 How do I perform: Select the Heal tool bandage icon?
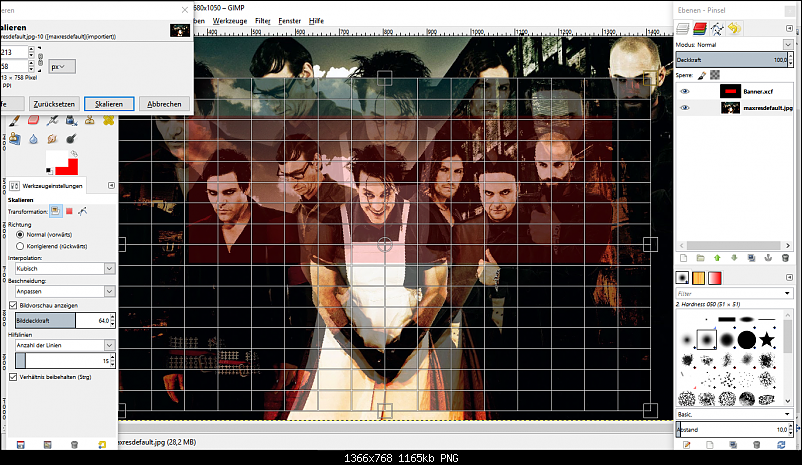(x=108, y=120)
